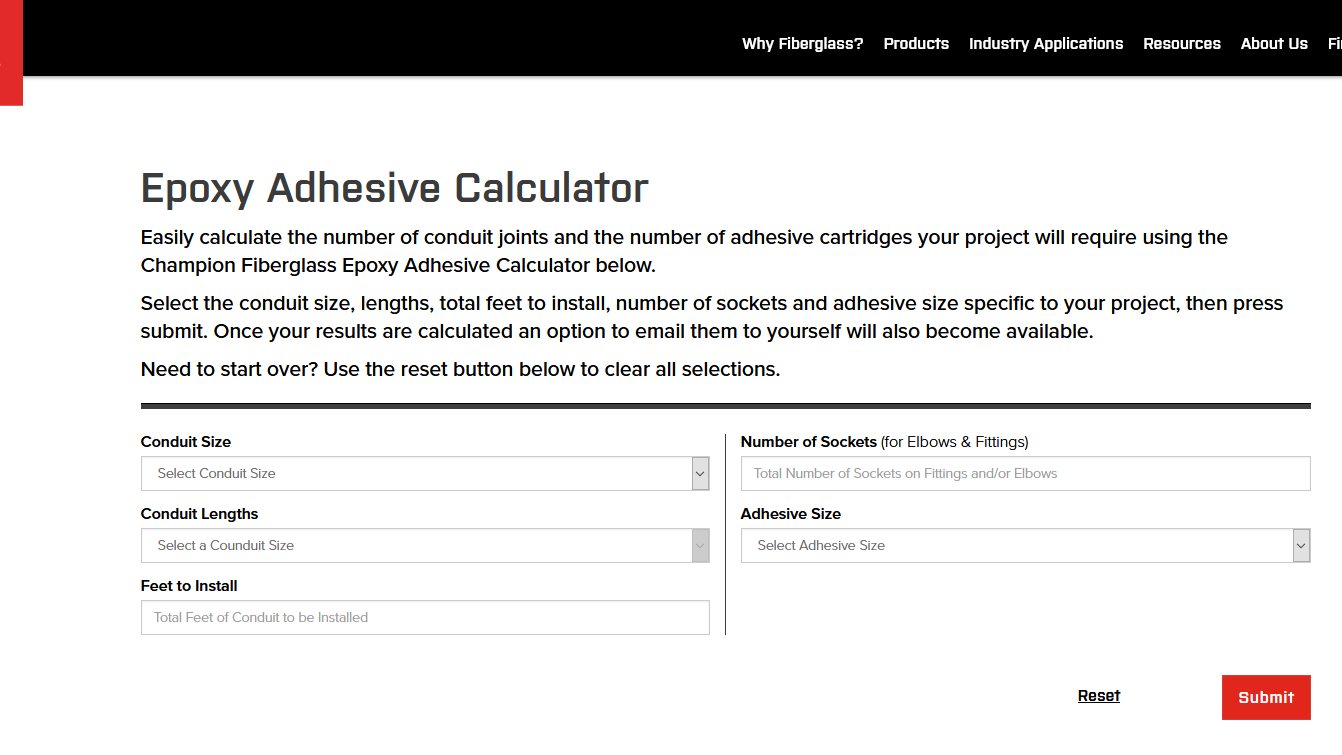Click the red tab on the left edge
This screenshot has height=755, width=1342.
point(11,54)
